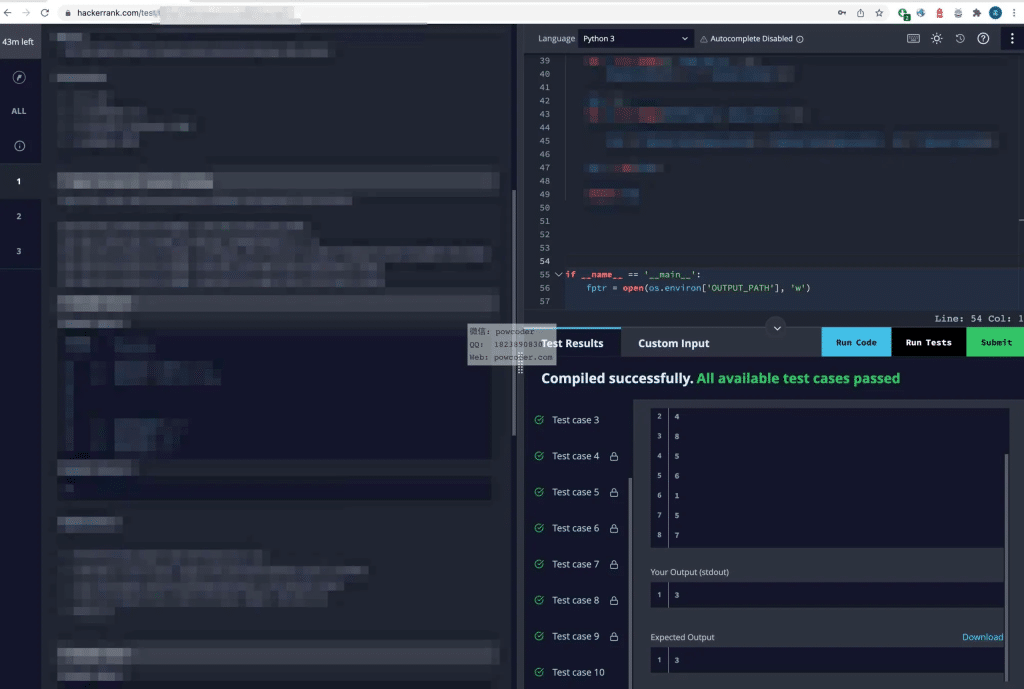Open the keyboard shortcuts panel

(x=913, y=38)
